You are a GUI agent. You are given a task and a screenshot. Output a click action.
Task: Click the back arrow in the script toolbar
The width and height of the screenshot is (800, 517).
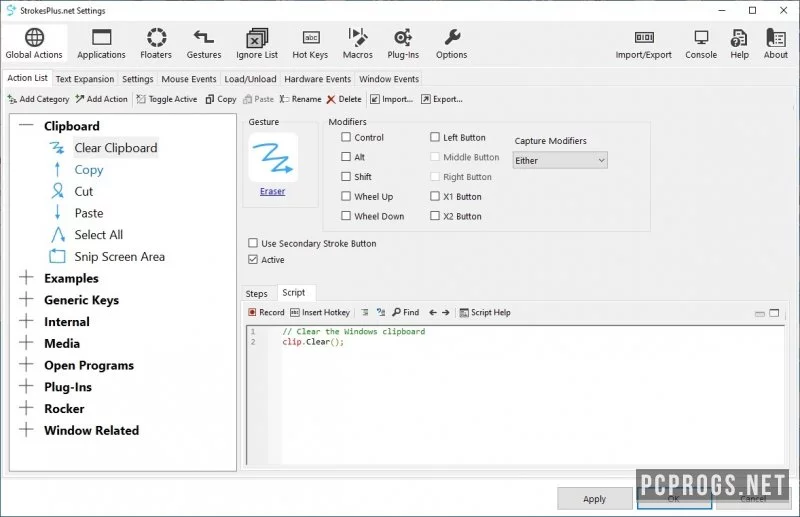pos(433,312)
